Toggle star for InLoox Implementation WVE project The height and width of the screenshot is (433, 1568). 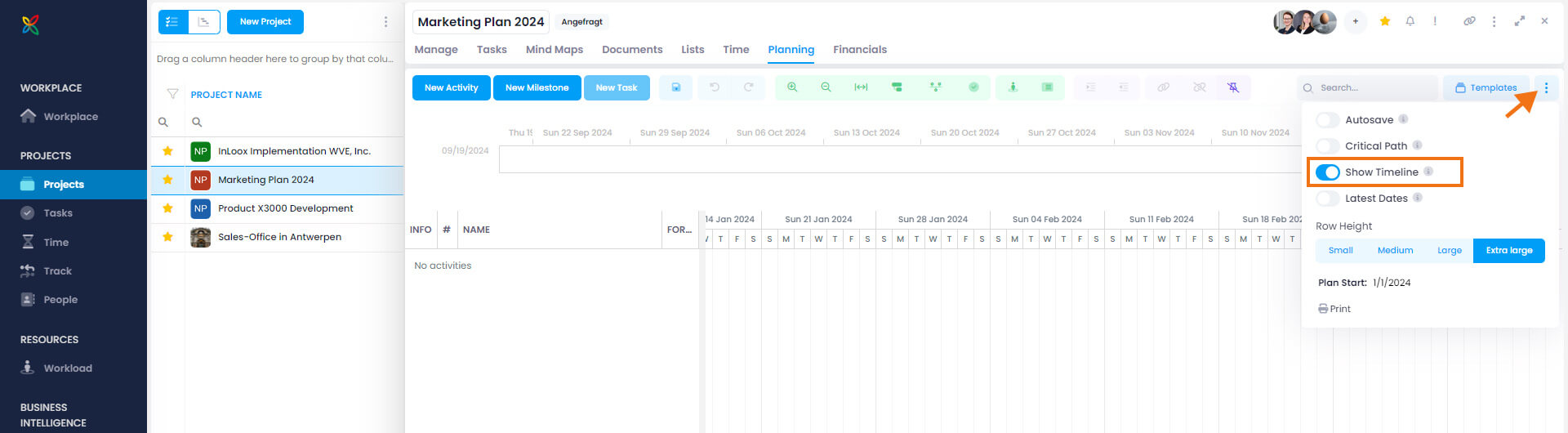[167, 151]
